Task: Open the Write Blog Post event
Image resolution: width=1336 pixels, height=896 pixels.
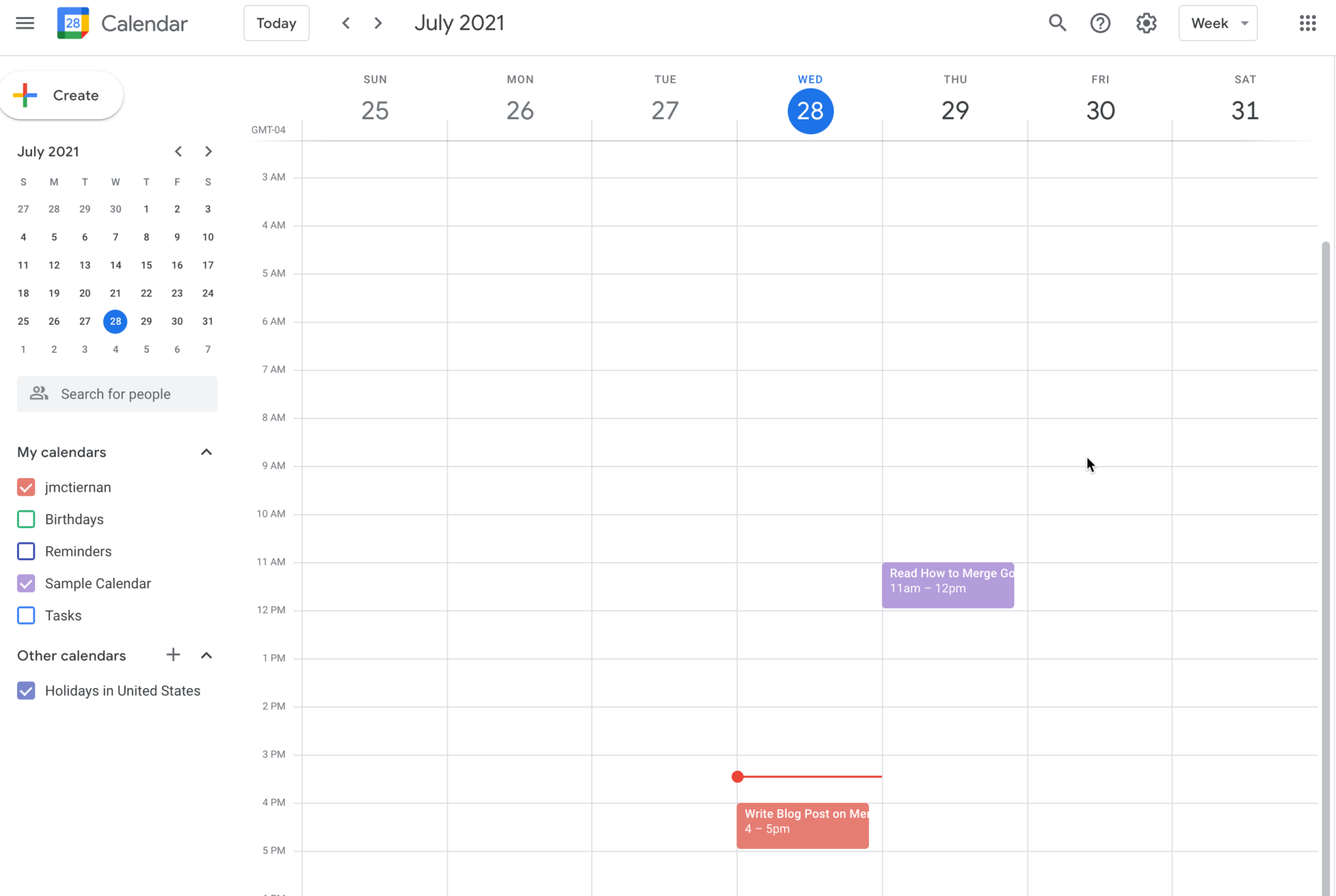Action: (803, 826)
